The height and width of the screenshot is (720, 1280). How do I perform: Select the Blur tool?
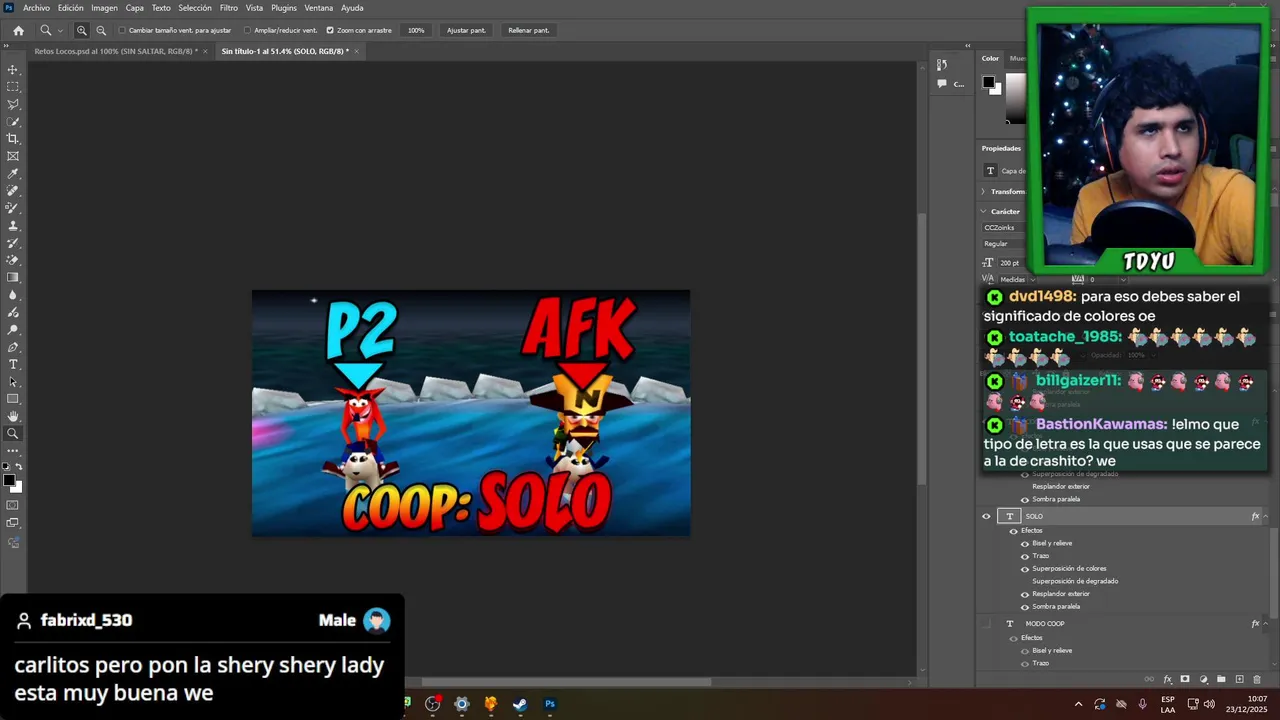13,295
